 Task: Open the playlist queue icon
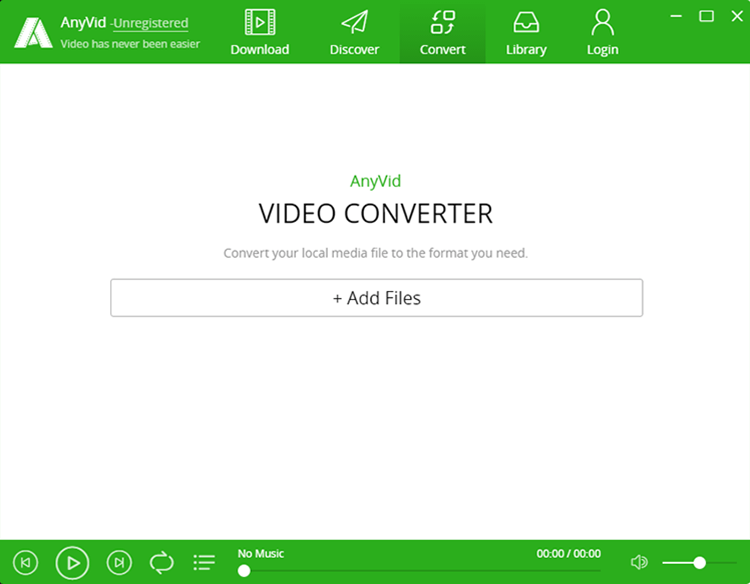point(204,562)
